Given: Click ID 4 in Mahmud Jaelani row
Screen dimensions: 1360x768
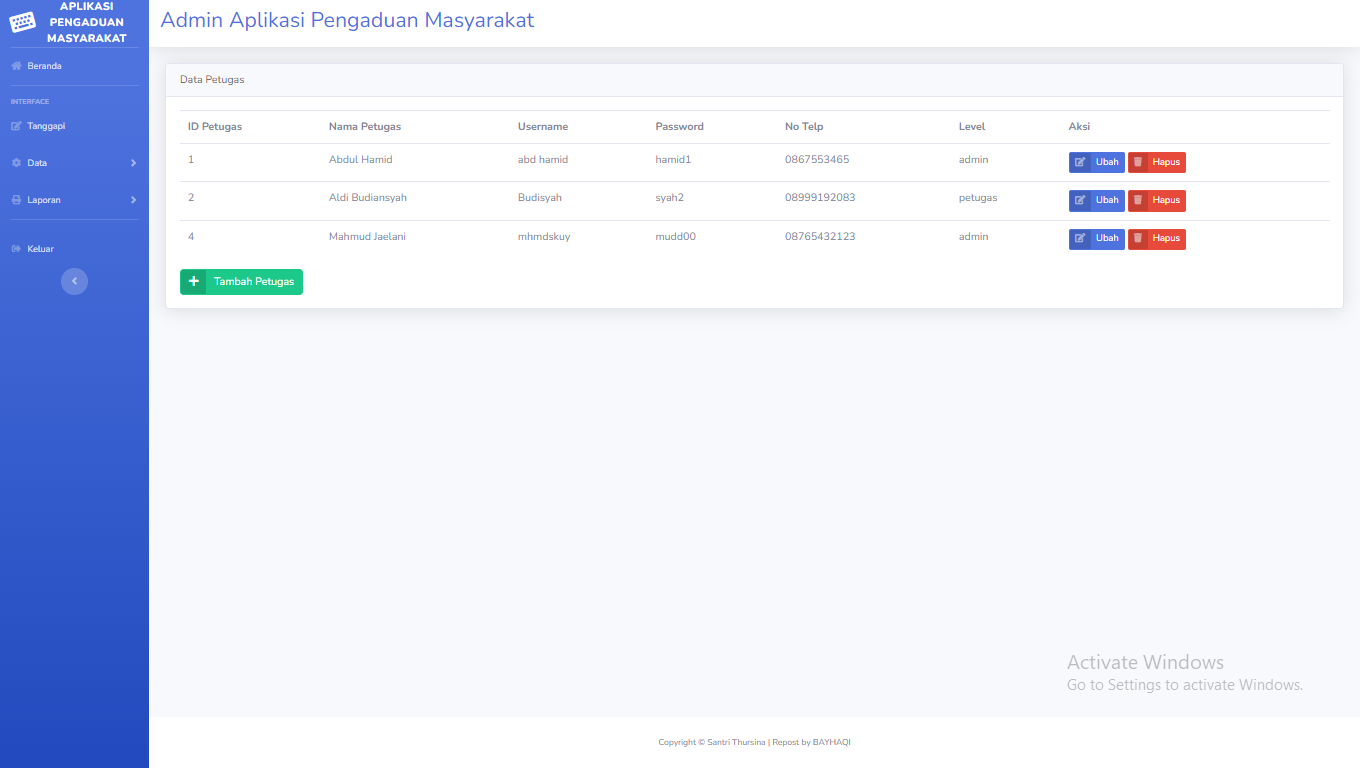Looking at the screenshot, I should [x=191, y=237].
